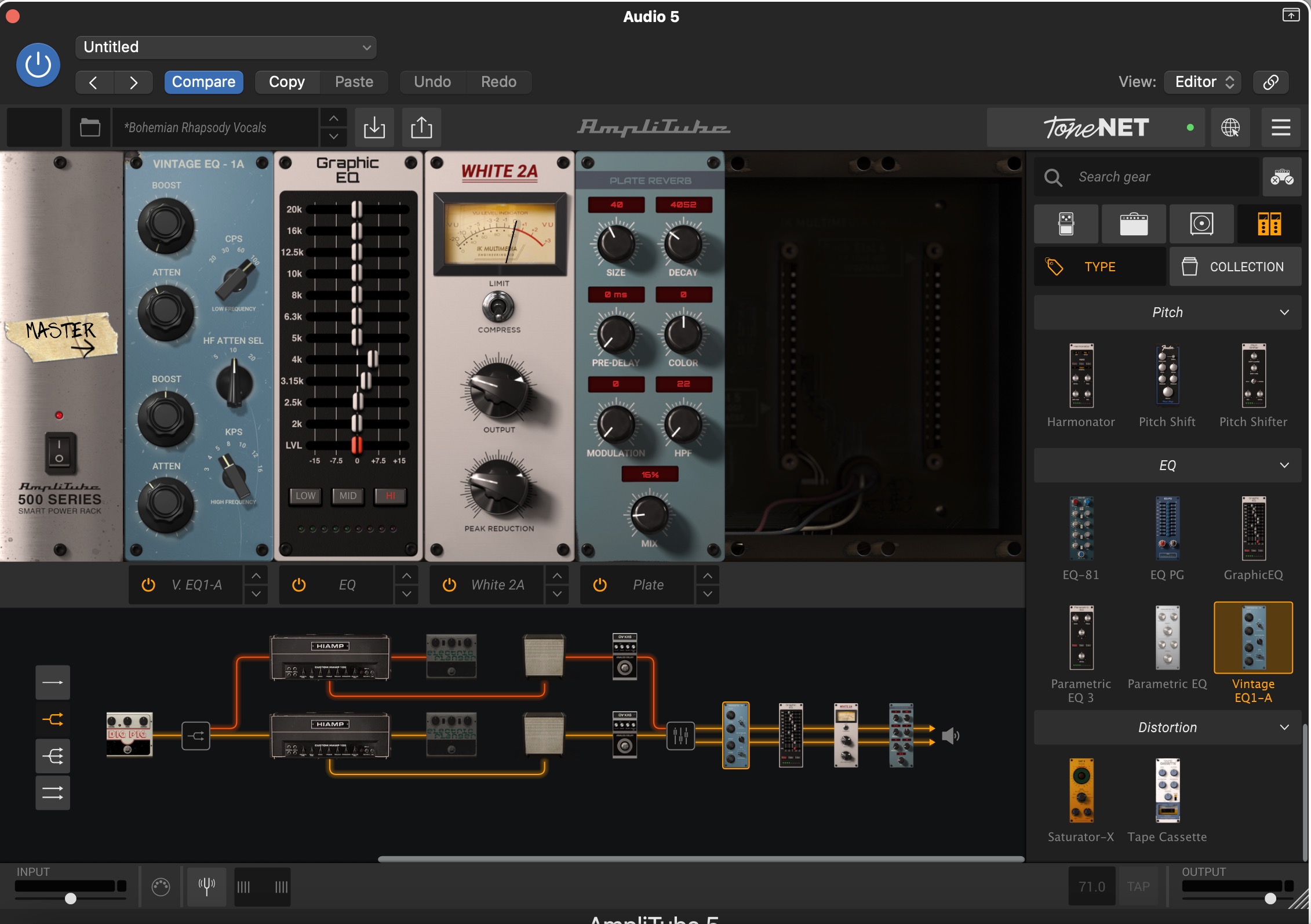Click the signal chain horizontal scrollbar
This screenshot has width=1311, height=924.
click(x=701, y=859)
